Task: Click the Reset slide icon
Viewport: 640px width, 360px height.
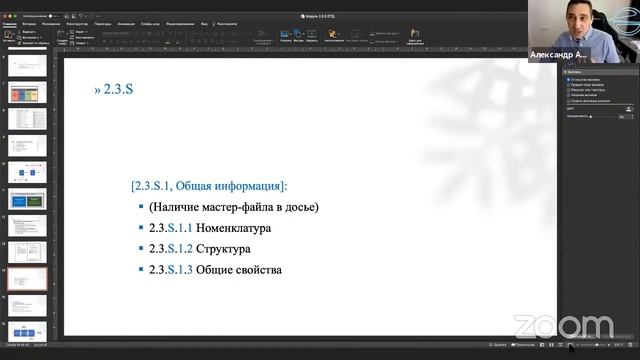Action: [x=72, y=37]
